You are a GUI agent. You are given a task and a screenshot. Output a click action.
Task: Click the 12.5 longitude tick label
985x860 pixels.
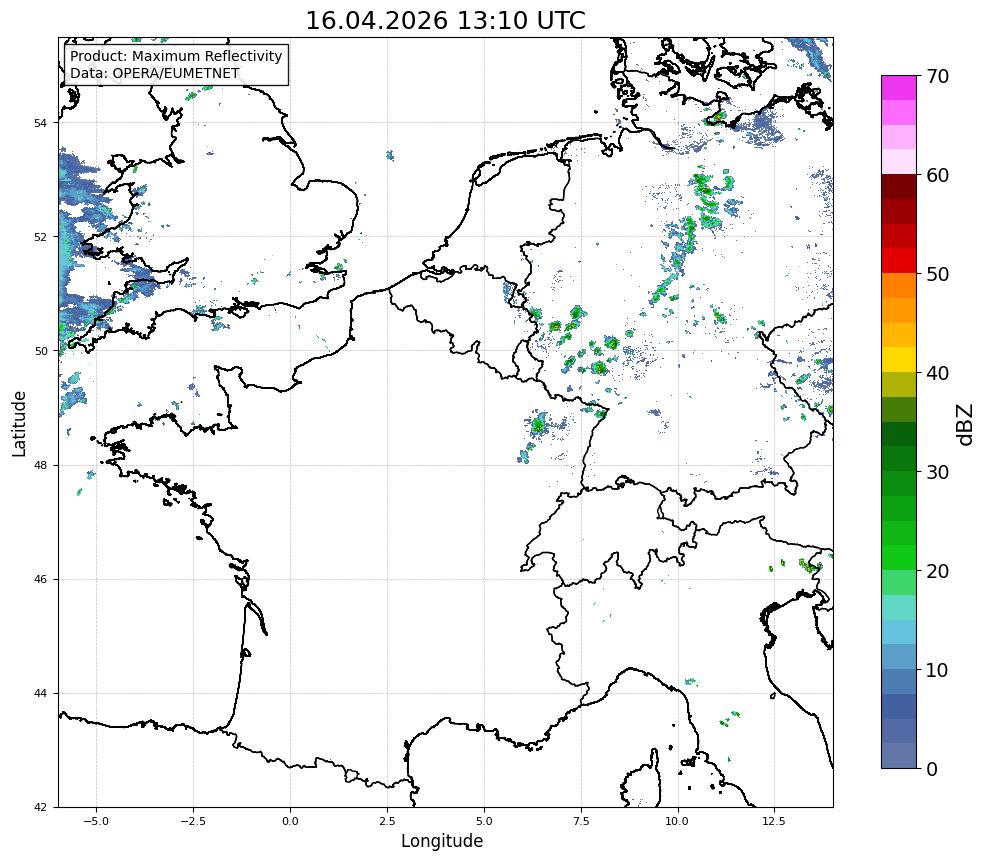click(774, 821)
